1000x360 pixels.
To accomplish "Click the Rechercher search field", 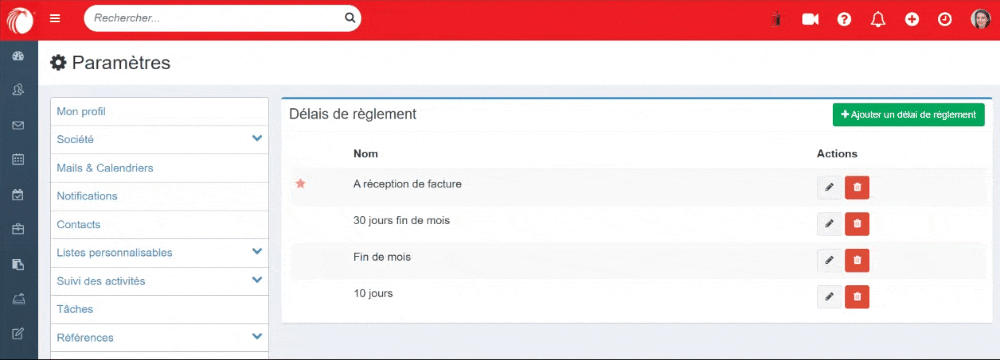I will (x=217, y=19).
